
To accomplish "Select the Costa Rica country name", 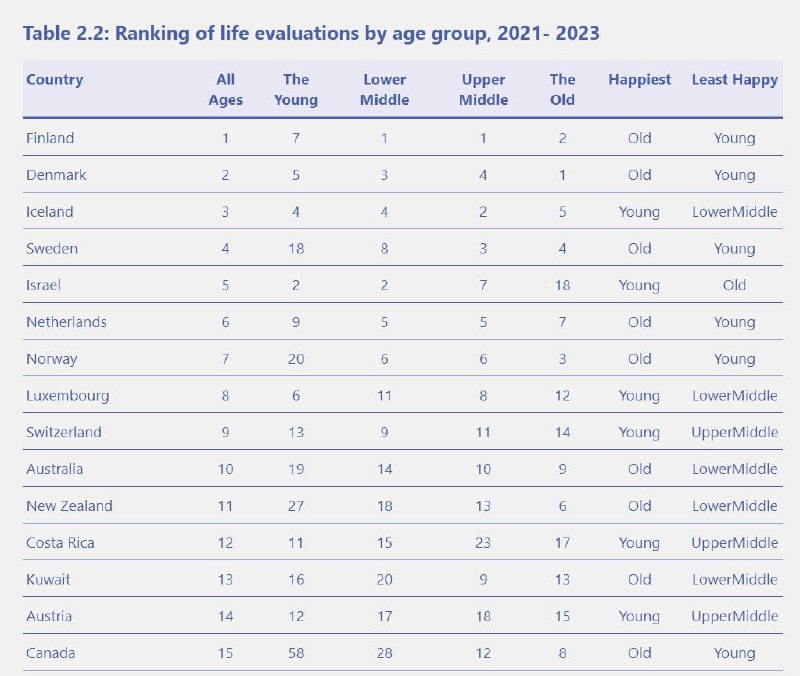I will click(x=61, y=543).
